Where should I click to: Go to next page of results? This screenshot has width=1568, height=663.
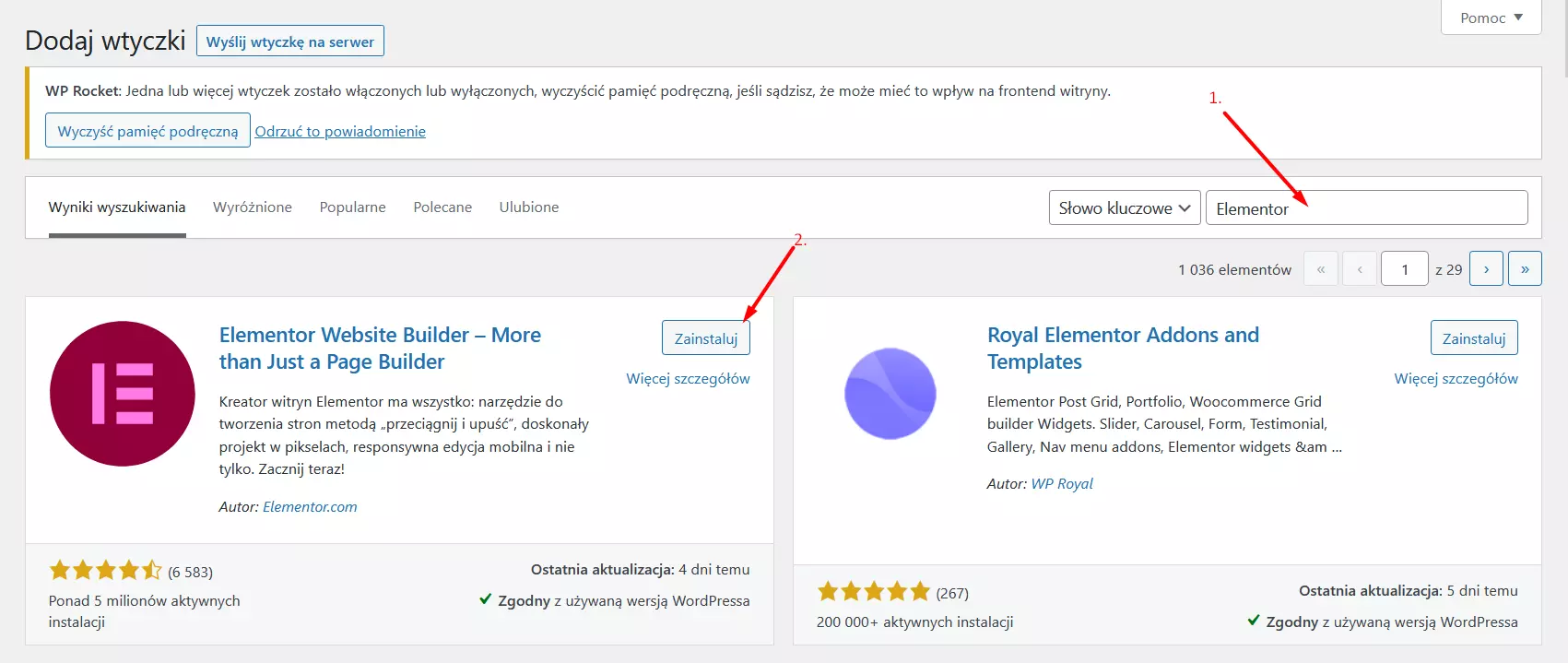pos(1486,269)
